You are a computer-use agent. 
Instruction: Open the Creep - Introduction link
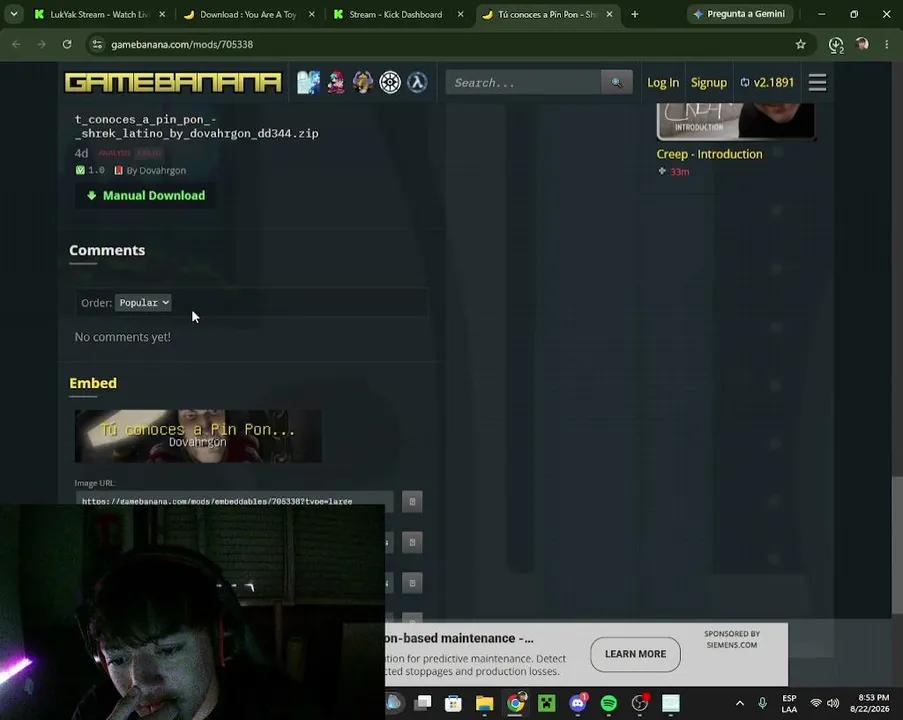(x=709, y=154)
